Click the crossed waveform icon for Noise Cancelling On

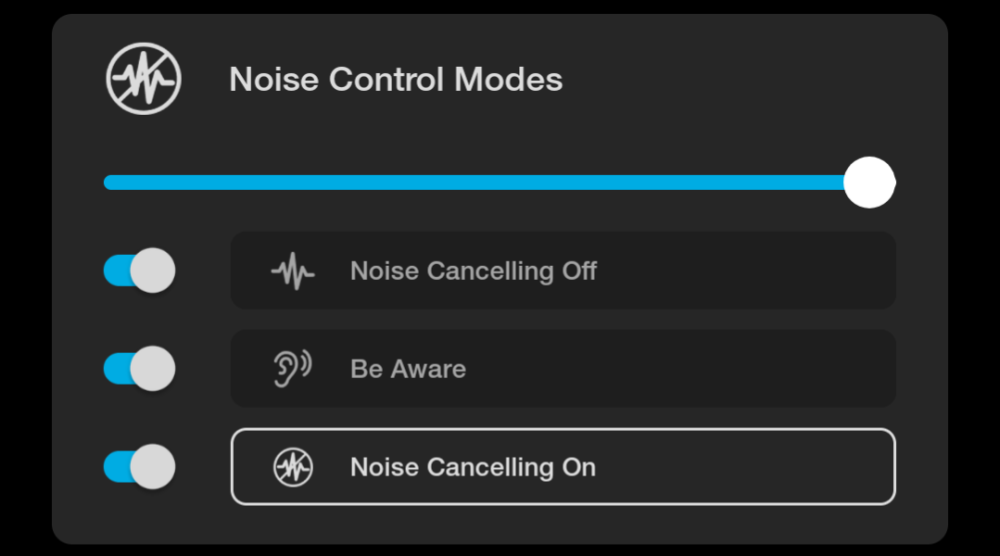[x=293, y=467]
